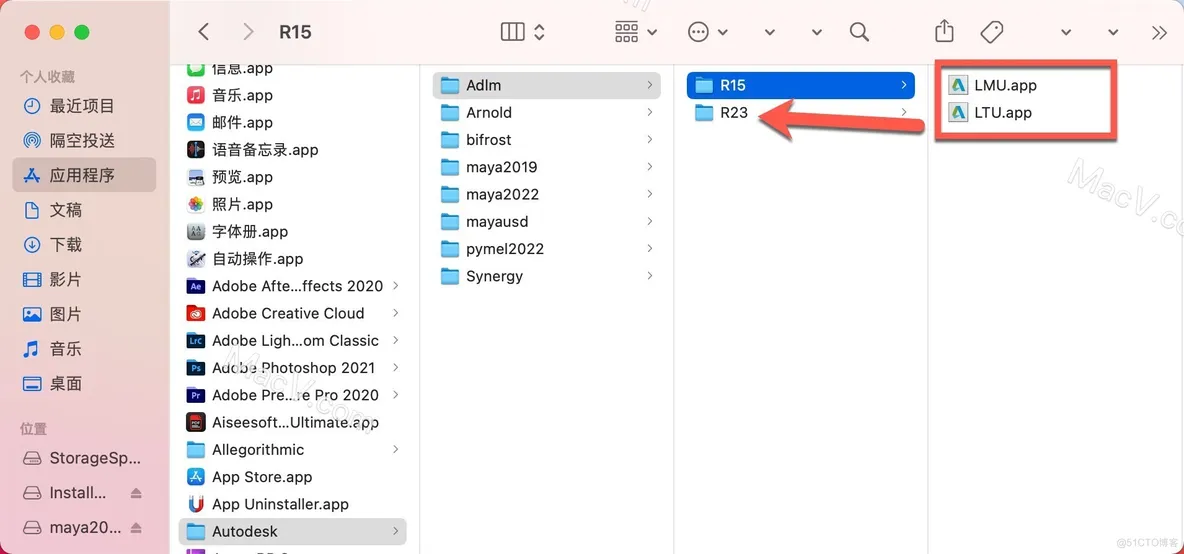Select 自动操作.app icon

pos(196,259)
